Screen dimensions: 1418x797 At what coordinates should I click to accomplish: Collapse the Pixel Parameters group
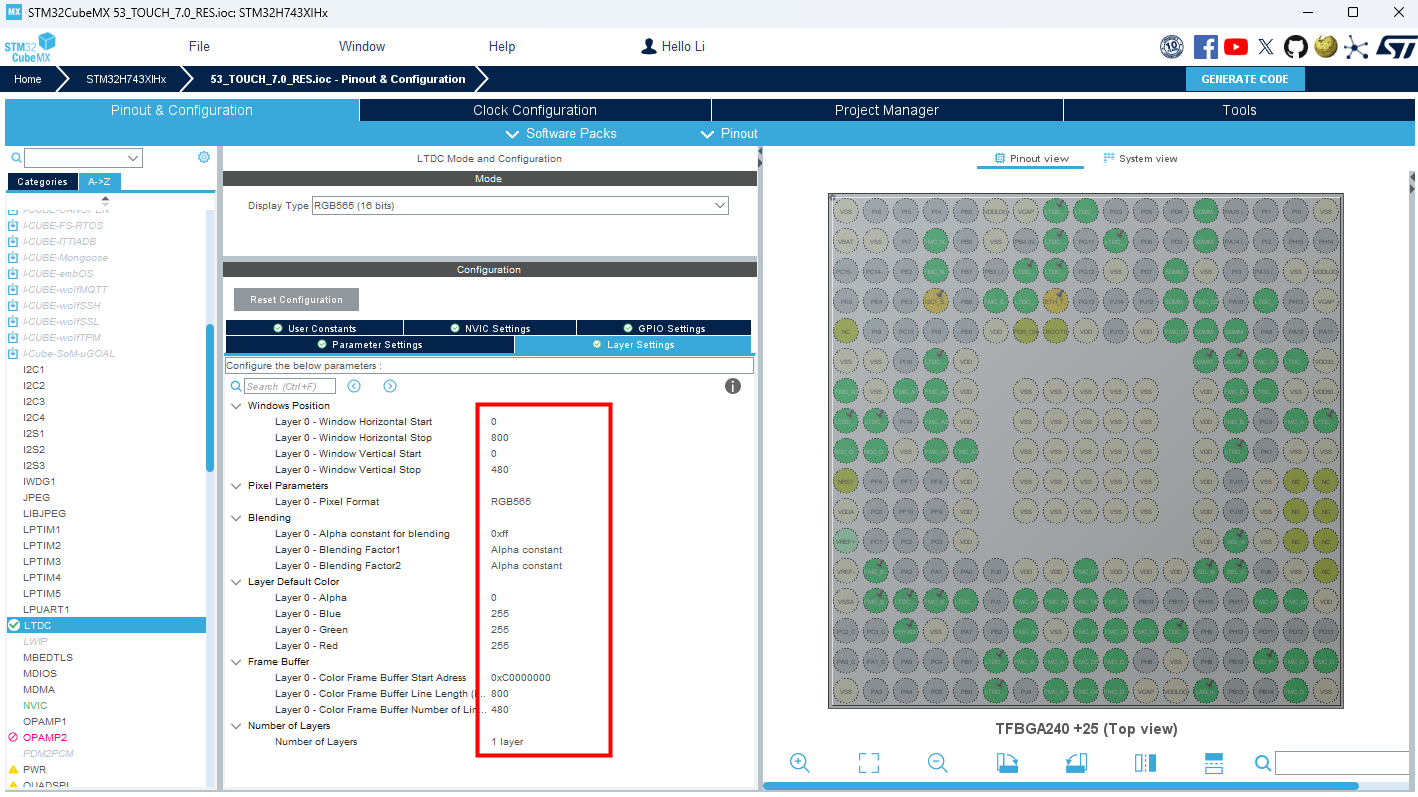237,486
